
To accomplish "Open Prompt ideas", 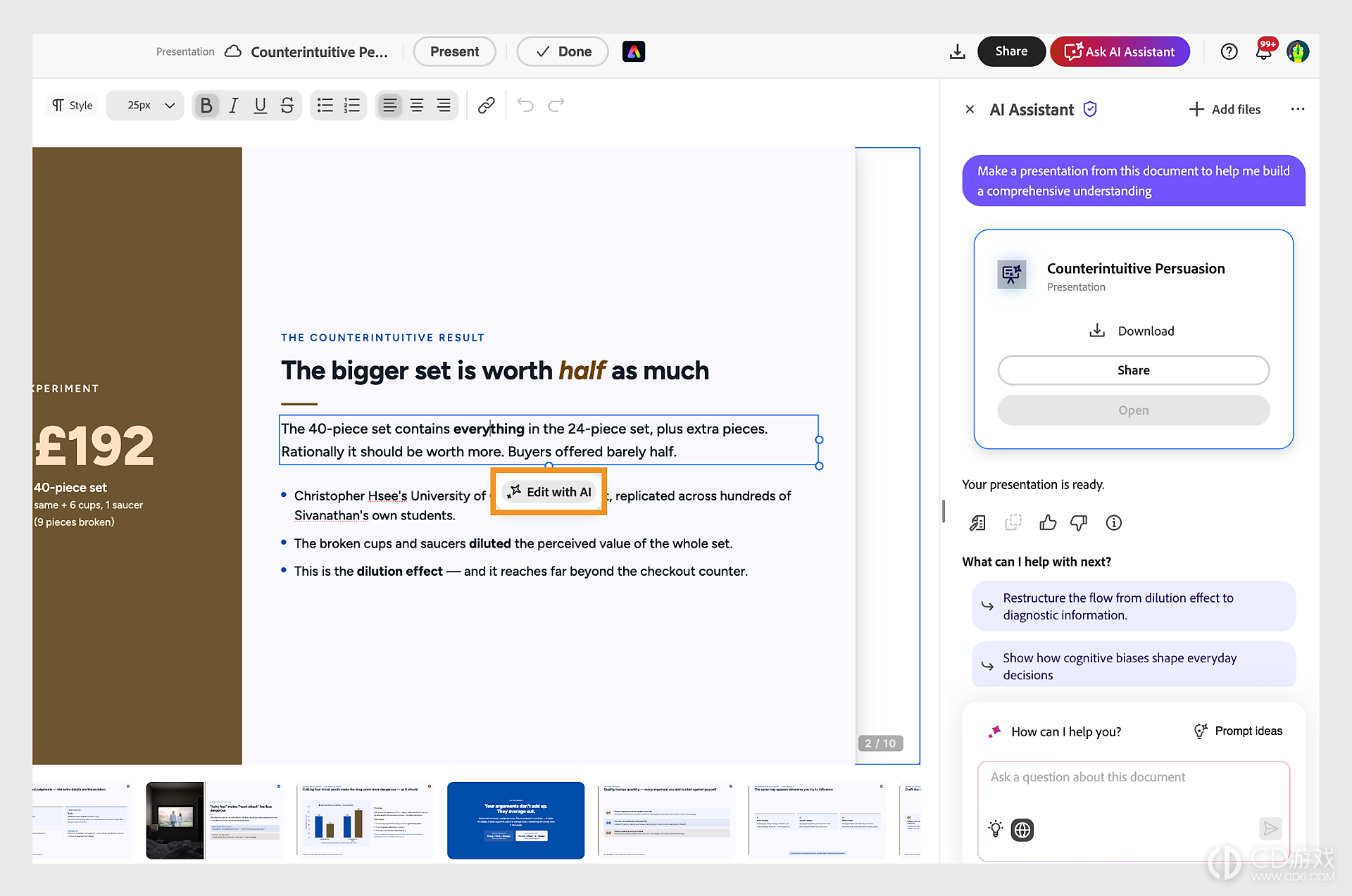I will (x=1238, y=731).
